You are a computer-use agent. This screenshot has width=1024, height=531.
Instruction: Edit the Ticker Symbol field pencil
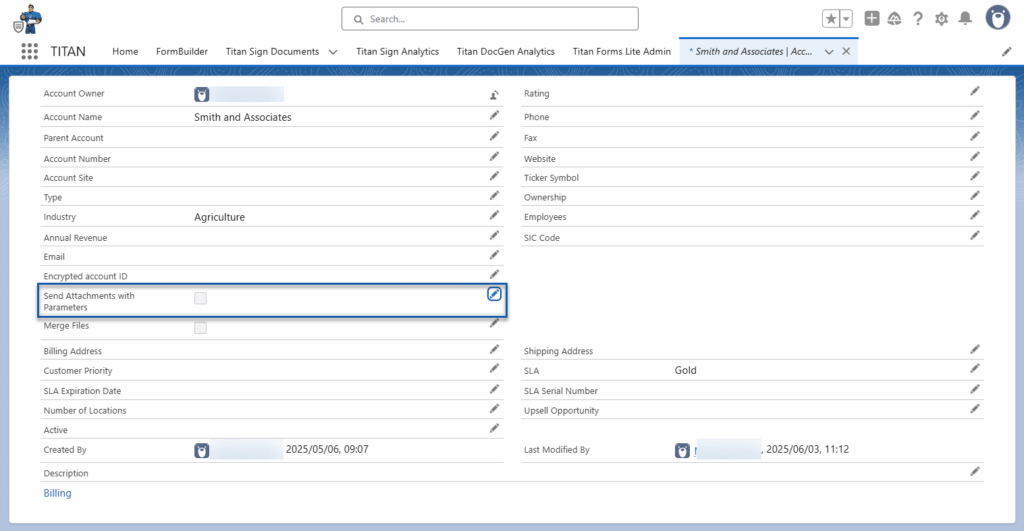coord(974,176)
